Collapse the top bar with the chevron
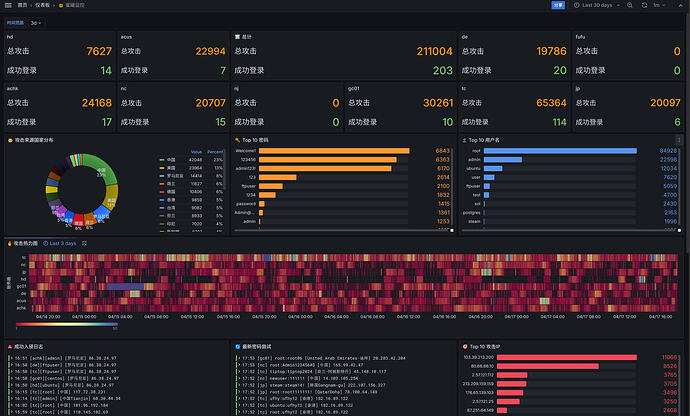The image size is (690, 416). 680,5
